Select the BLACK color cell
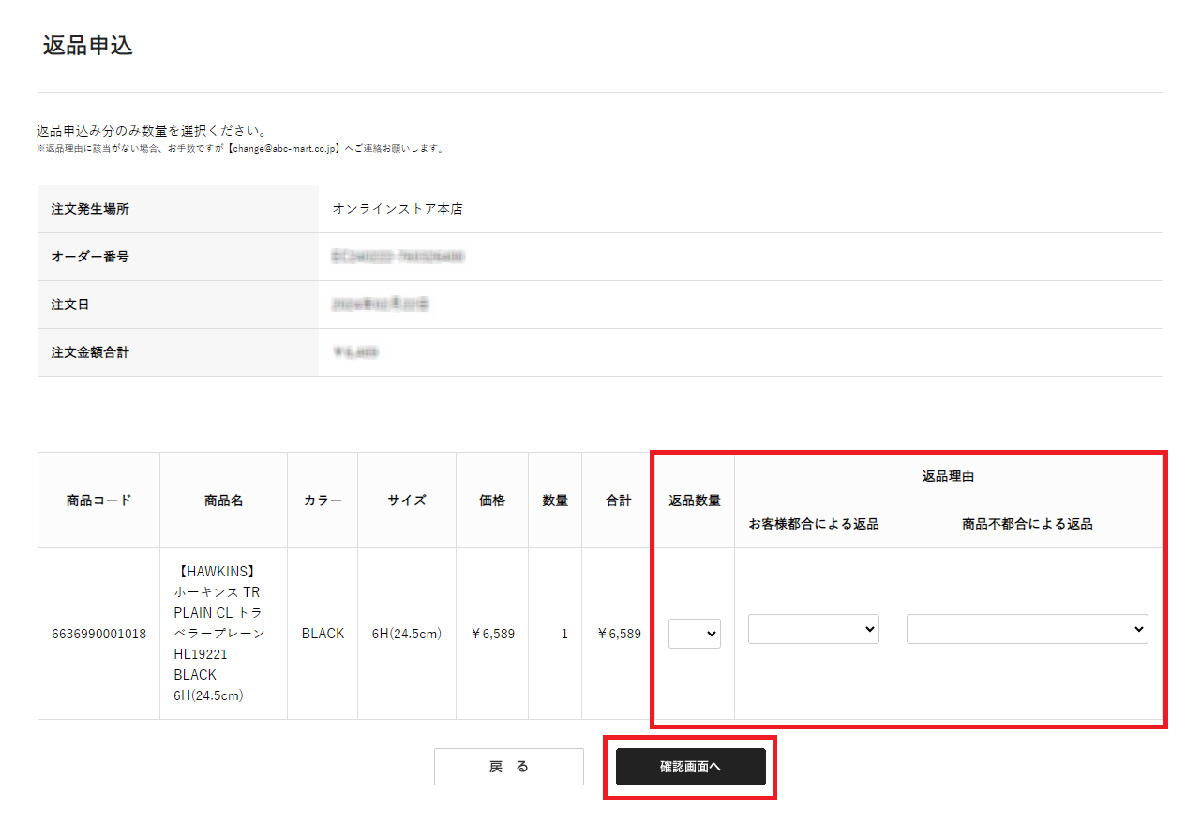1200x839 pixels. [322, 633]
